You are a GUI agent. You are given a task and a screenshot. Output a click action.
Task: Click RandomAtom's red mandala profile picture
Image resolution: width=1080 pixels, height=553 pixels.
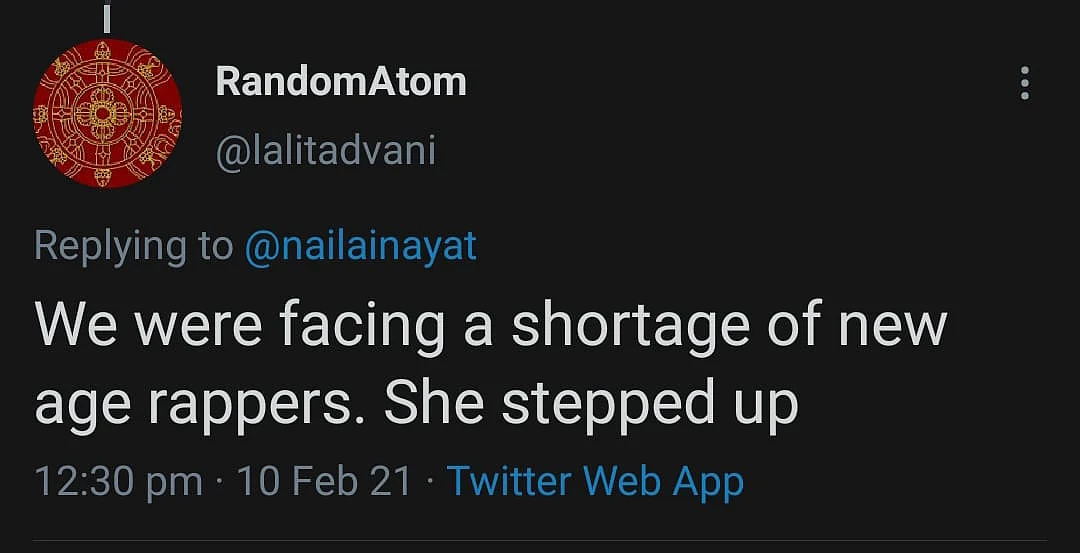107,113
